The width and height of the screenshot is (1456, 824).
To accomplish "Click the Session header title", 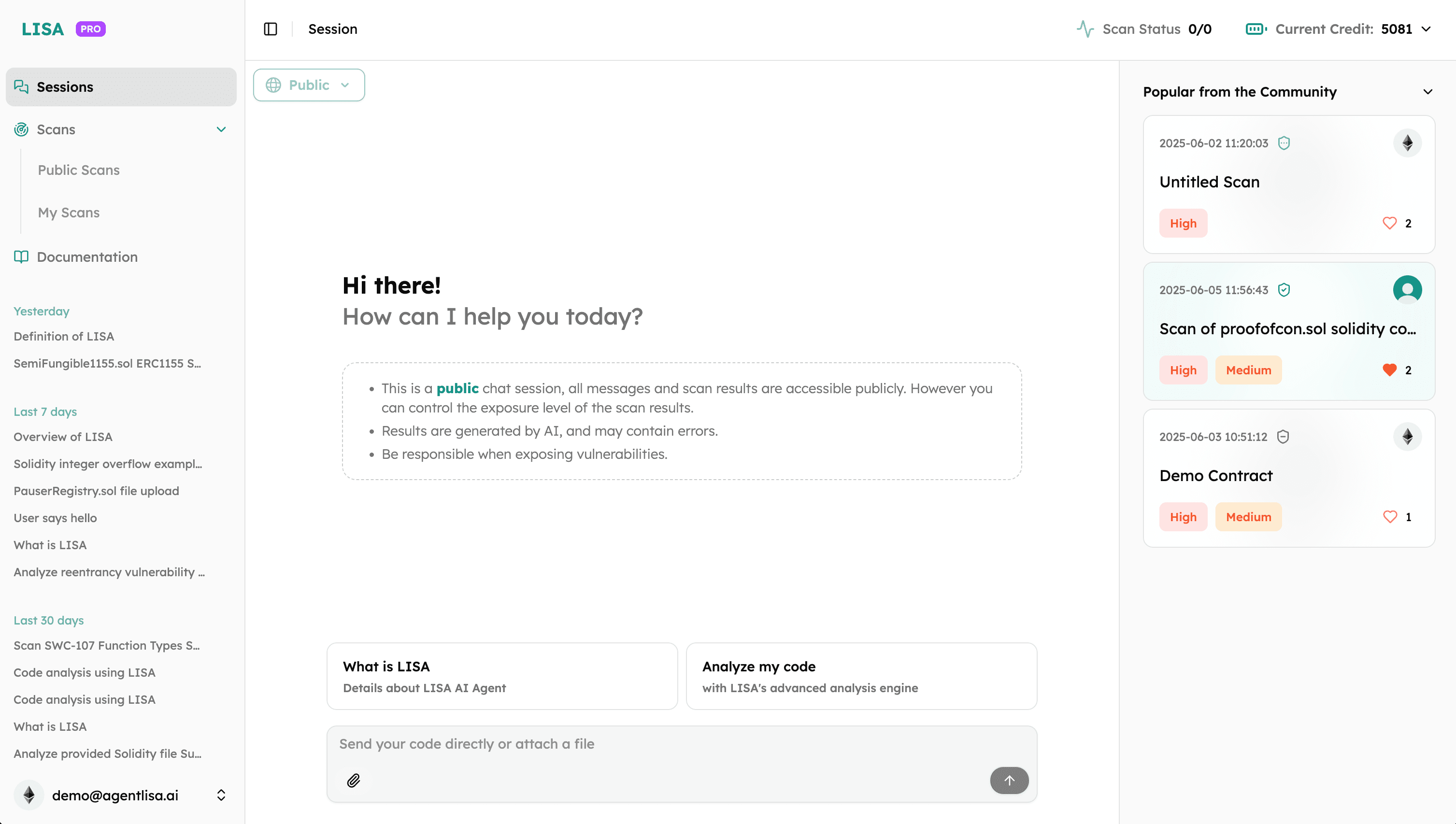I will tap(333, 29).
